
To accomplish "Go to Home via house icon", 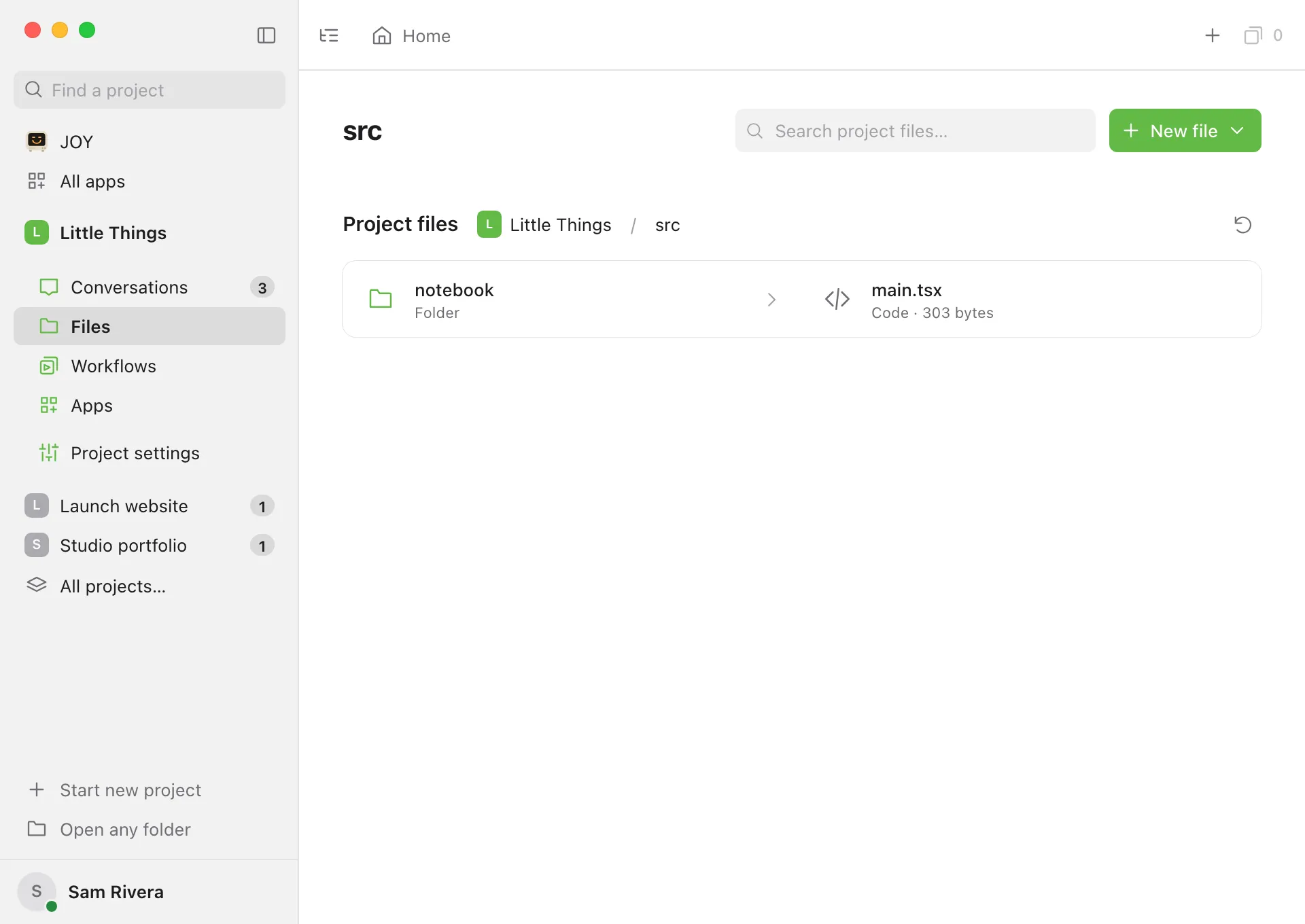I will tap(382, 35).
